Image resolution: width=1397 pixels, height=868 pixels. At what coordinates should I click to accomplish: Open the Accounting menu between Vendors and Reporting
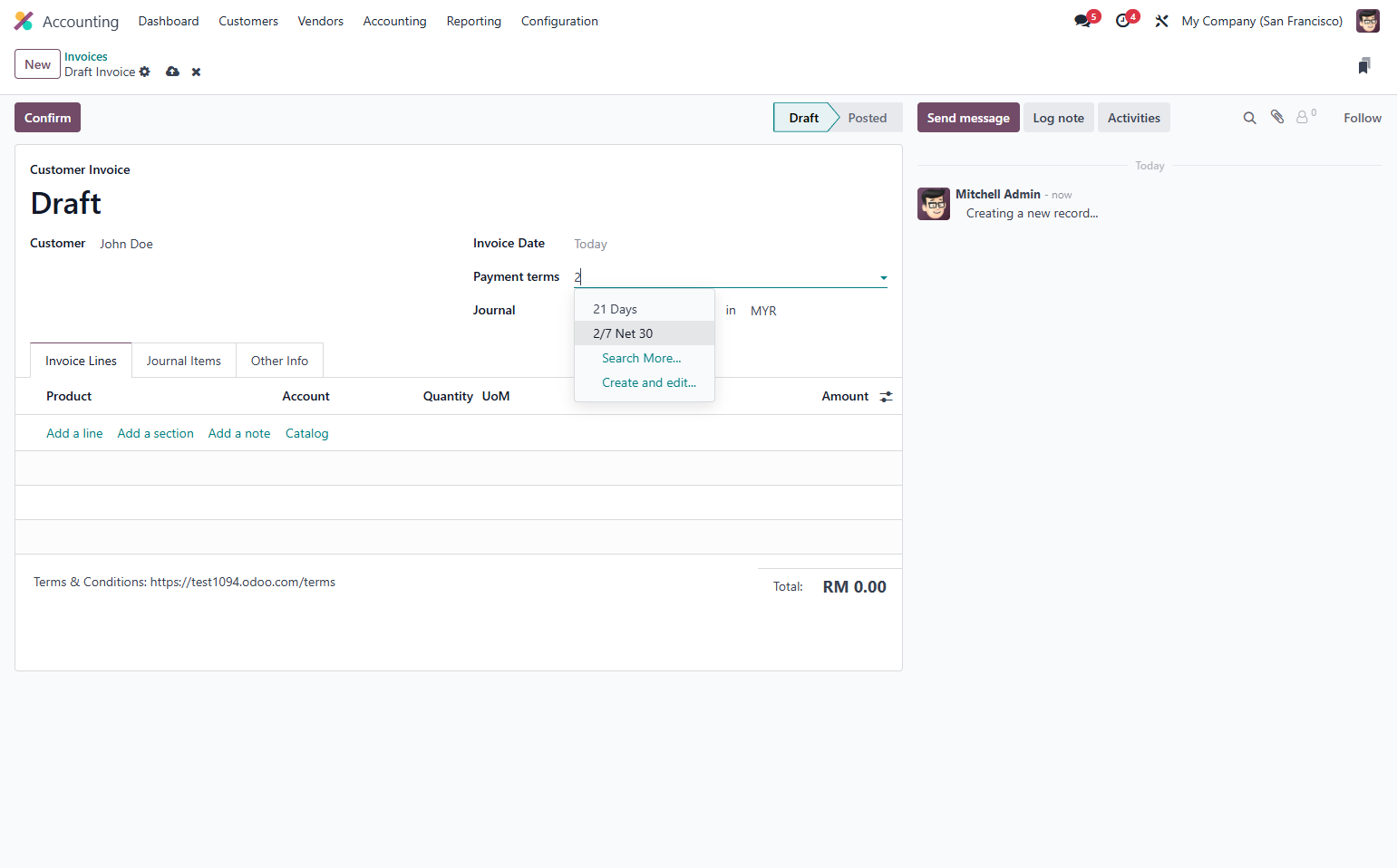[x=394, y=21]
